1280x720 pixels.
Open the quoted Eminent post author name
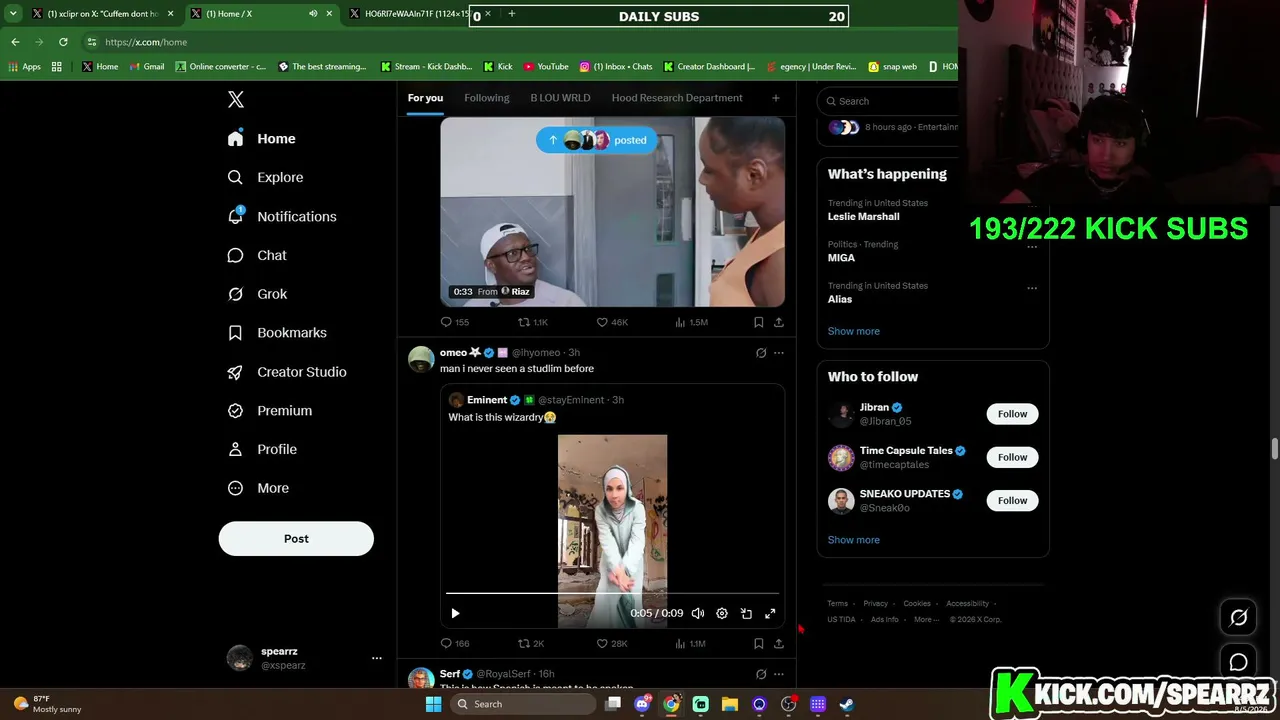[487, 400]
